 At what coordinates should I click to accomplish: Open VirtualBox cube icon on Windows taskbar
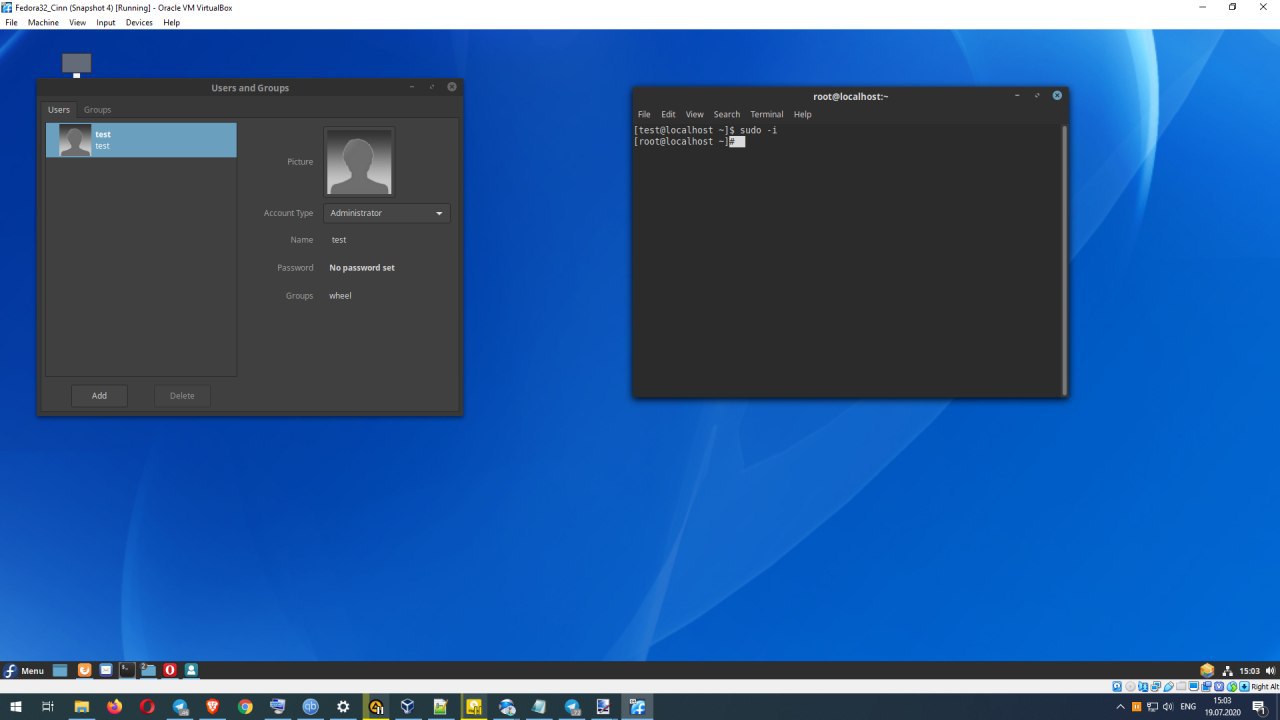click(x=408, y=706)
